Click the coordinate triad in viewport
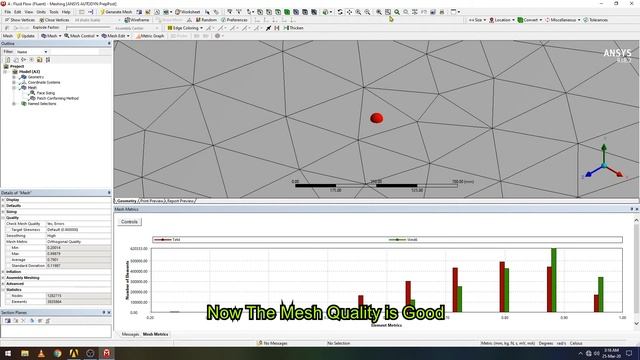 [x=604, y=160]
